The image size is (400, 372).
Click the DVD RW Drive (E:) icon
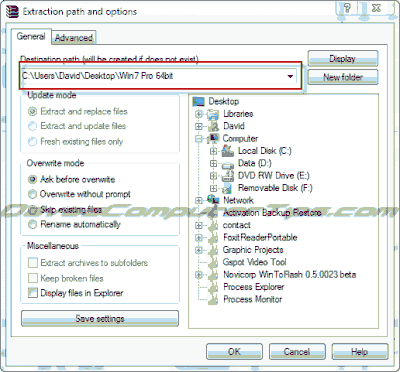click(x=228, y=176)
